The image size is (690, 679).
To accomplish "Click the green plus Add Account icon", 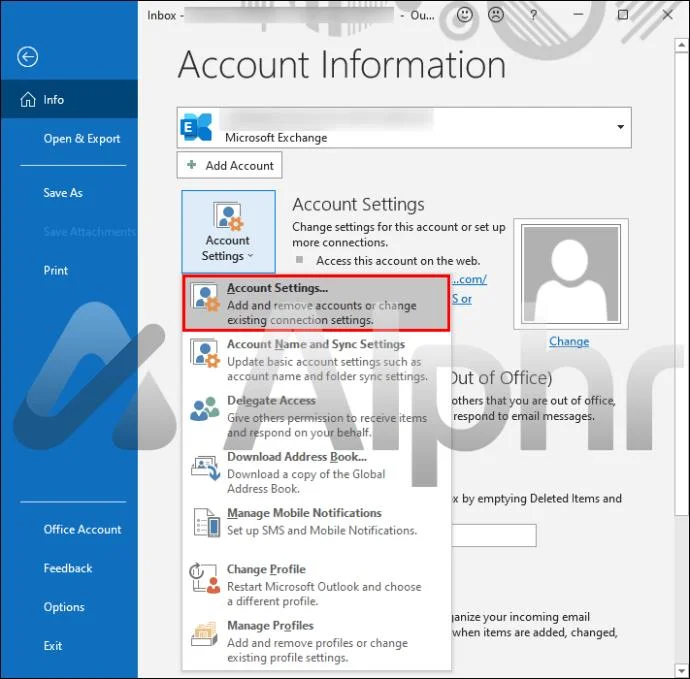I will (191, 165).
